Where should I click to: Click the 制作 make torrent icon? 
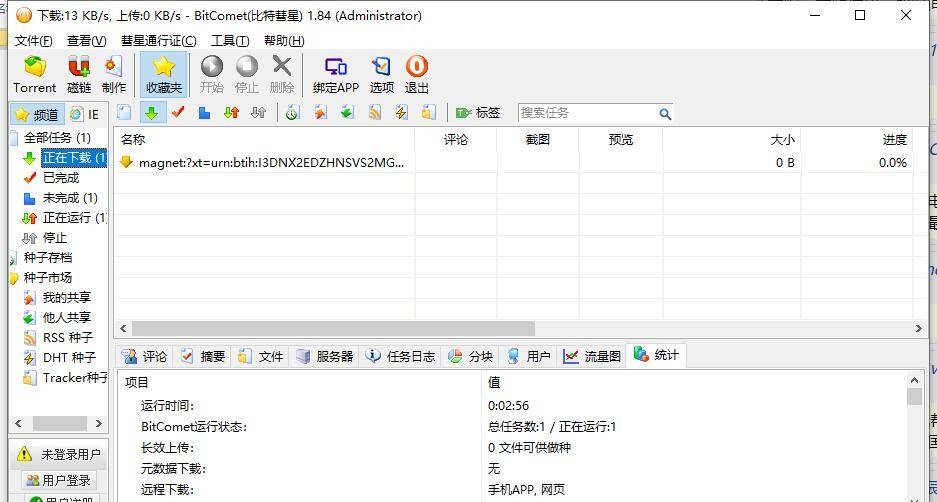click(x=114, y=75)
